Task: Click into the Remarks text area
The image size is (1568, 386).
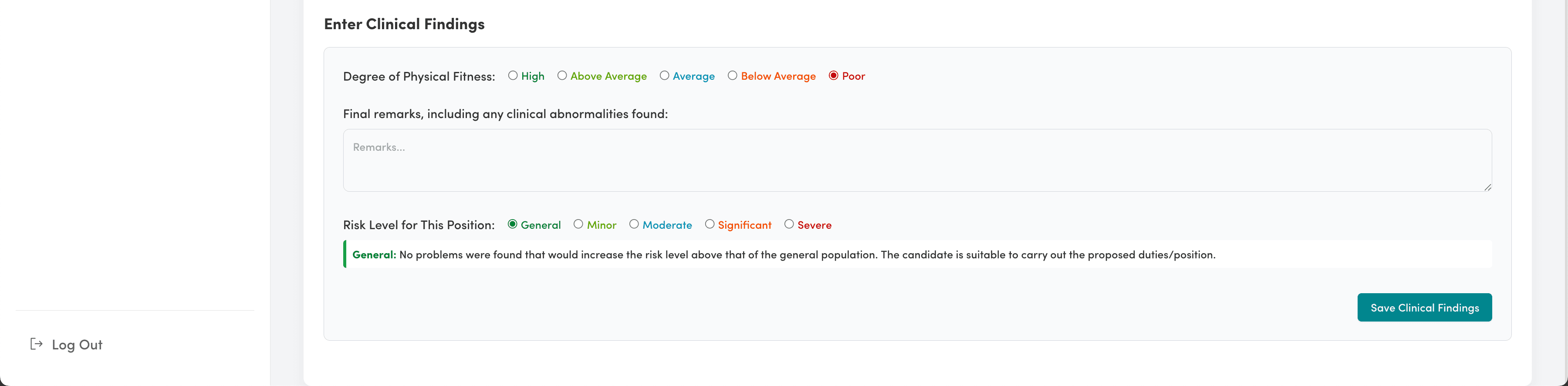Action: (x=917, y=160)
